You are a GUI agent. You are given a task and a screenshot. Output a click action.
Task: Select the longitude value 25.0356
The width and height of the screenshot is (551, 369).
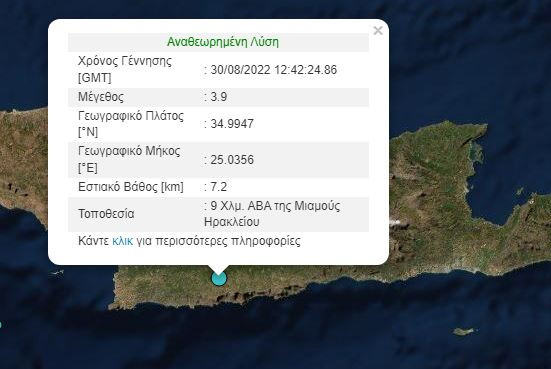[232, 160]
